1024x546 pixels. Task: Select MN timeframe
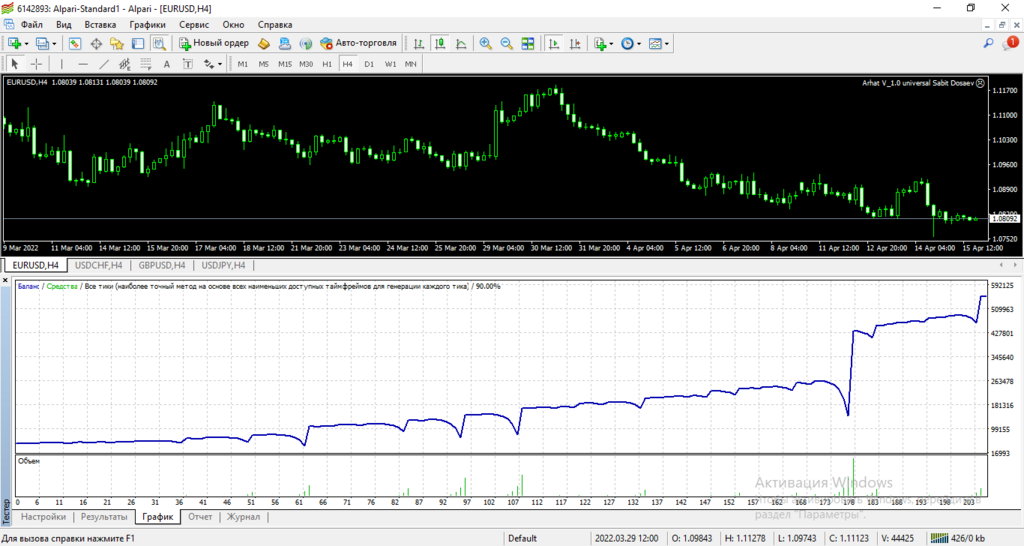point(411,64)
